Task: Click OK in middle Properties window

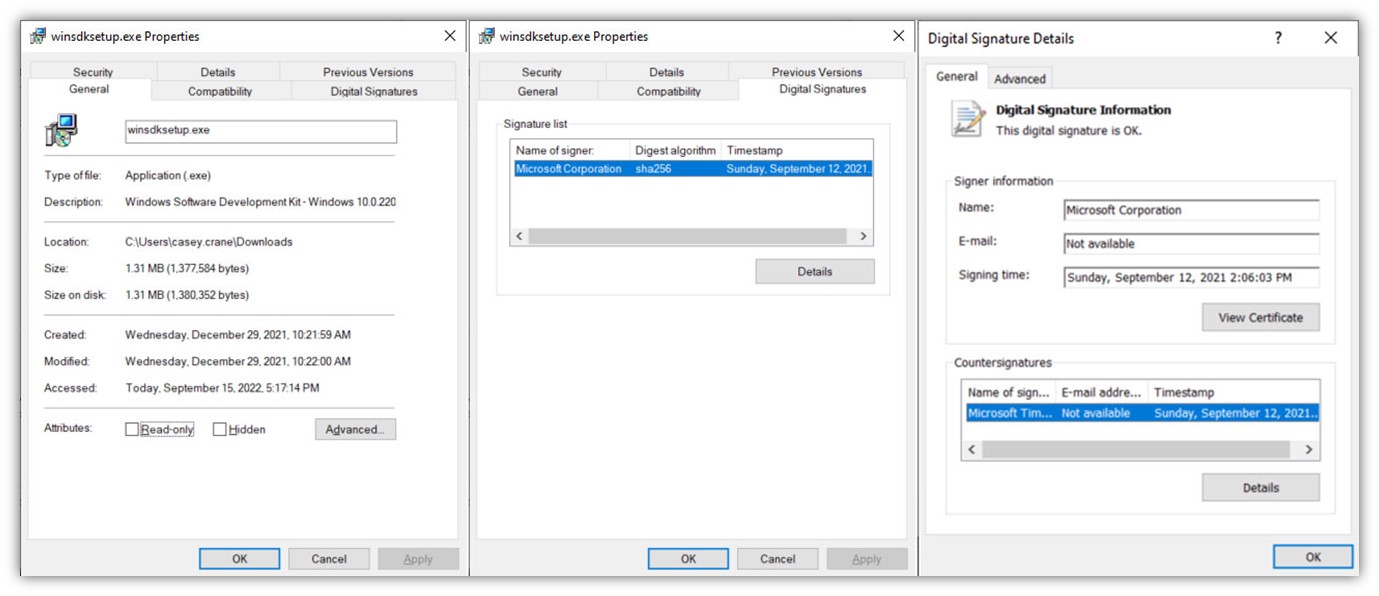Action: click(x=689, y=559)
